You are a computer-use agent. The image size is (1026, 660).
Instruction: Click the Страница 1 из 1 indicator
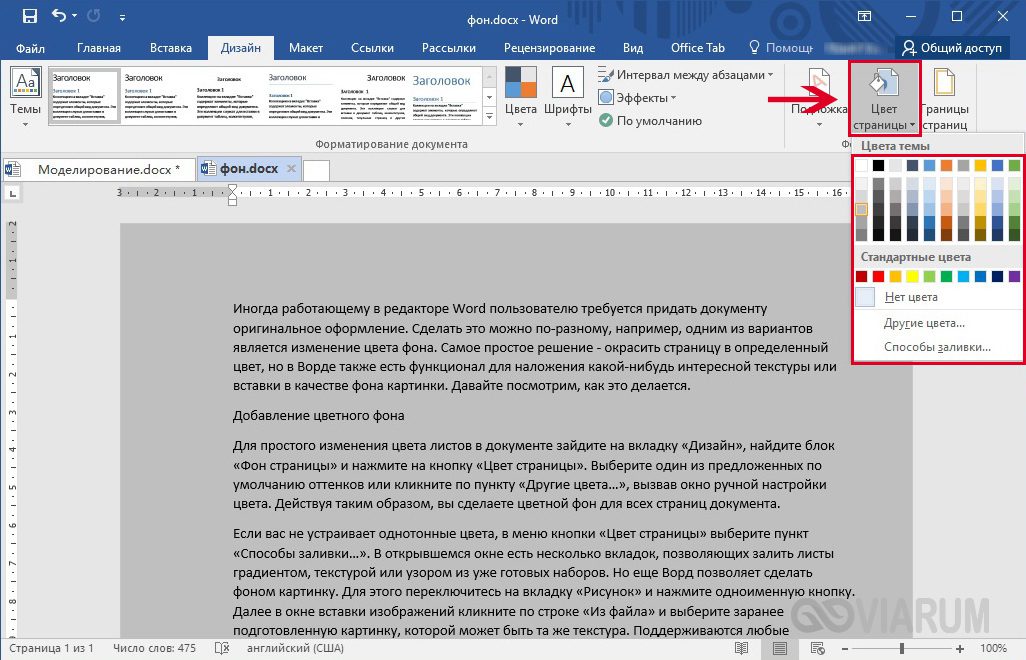(51, 648)
